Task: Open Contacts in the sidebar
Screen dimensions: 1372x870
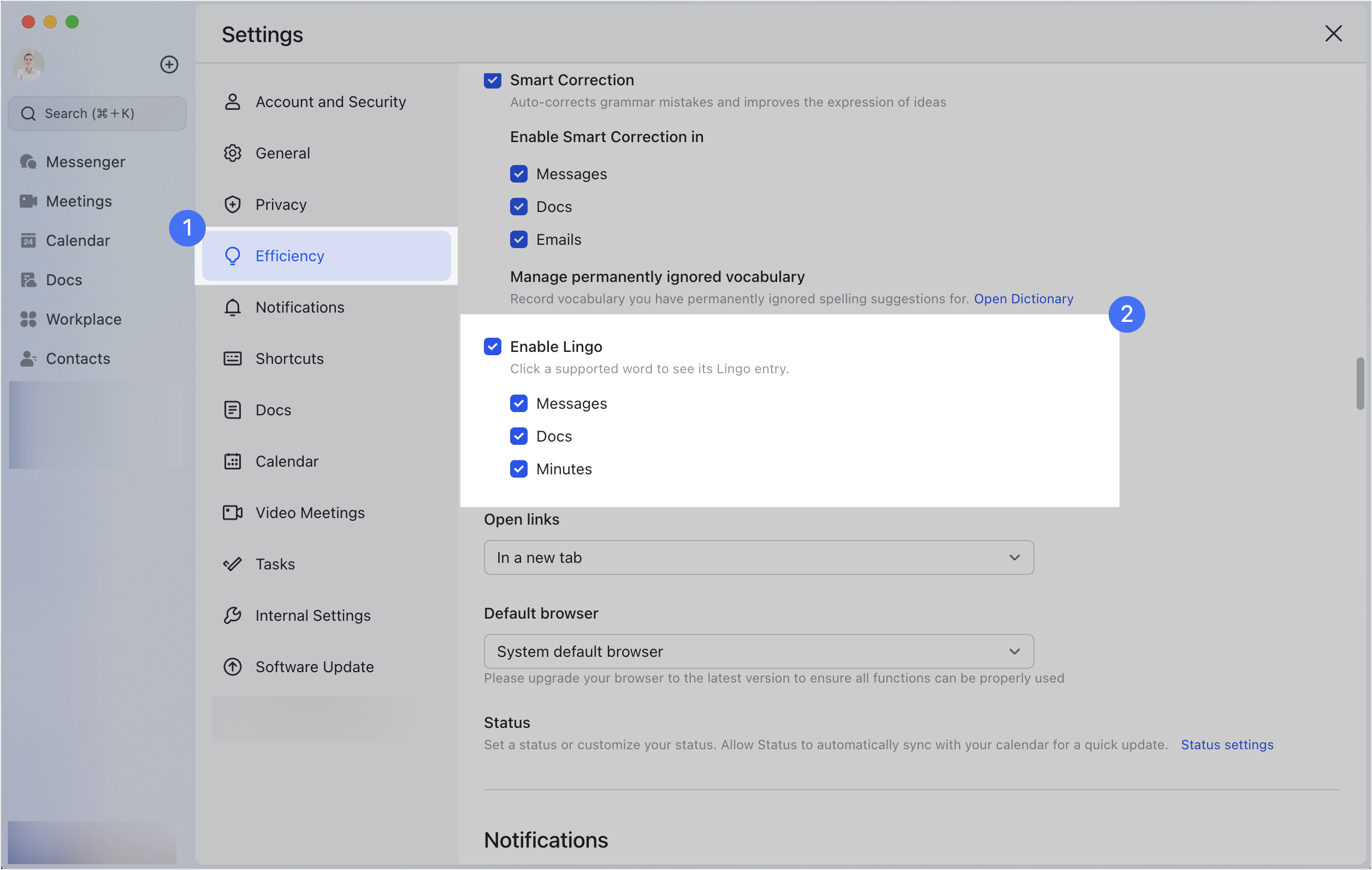Action: click(x=78, y=358)
